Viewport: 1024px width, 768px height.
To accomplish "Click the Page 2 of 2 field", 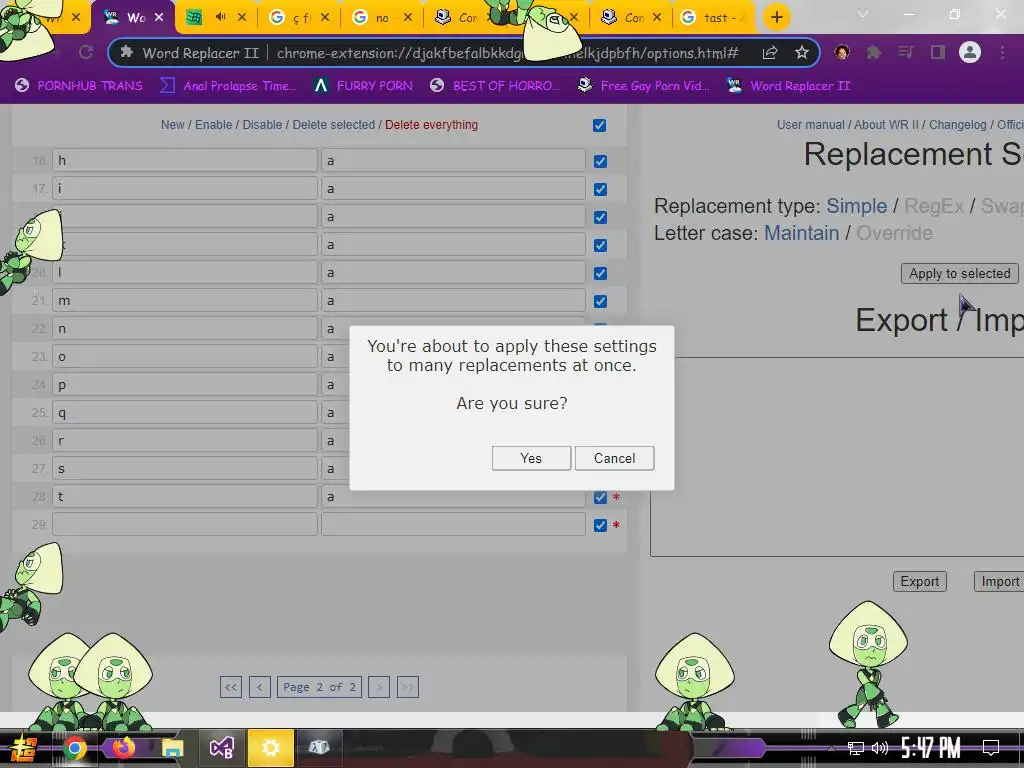I will tap(319, 687).
